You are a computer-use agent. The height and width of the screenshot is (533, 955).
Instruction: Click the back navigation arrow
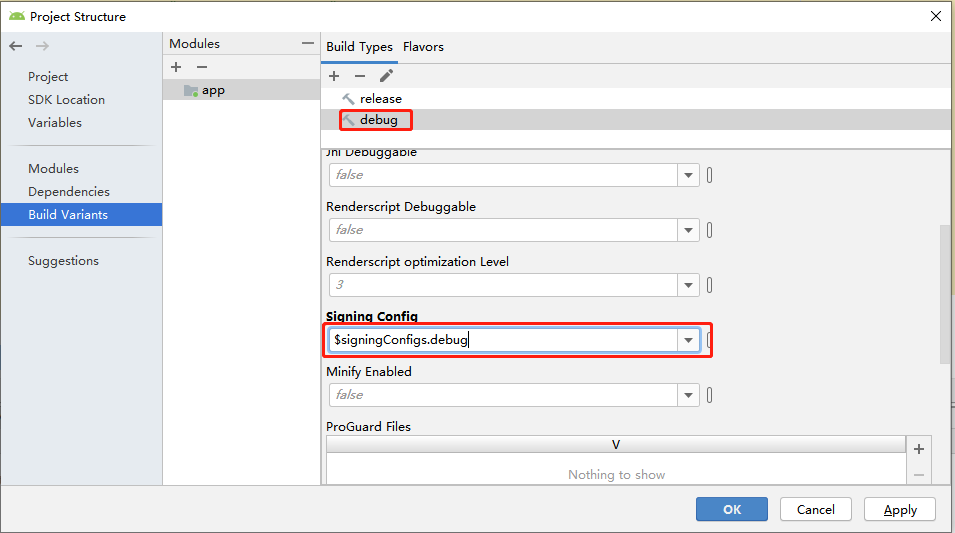pos(15,46)
